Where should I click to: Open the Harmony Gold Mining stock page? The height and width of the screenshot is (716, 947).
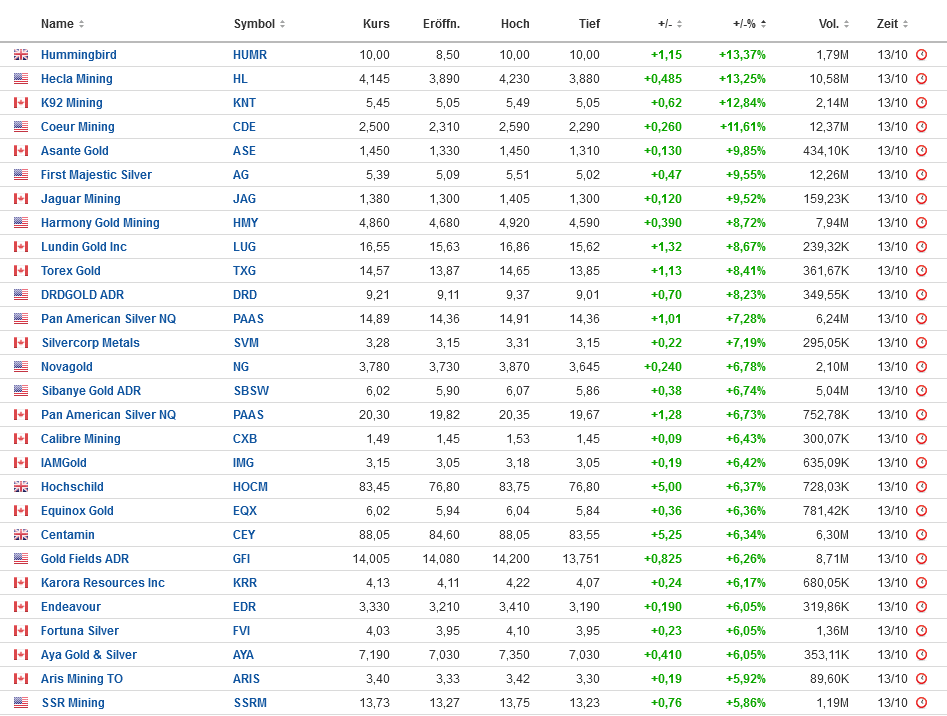100,223
